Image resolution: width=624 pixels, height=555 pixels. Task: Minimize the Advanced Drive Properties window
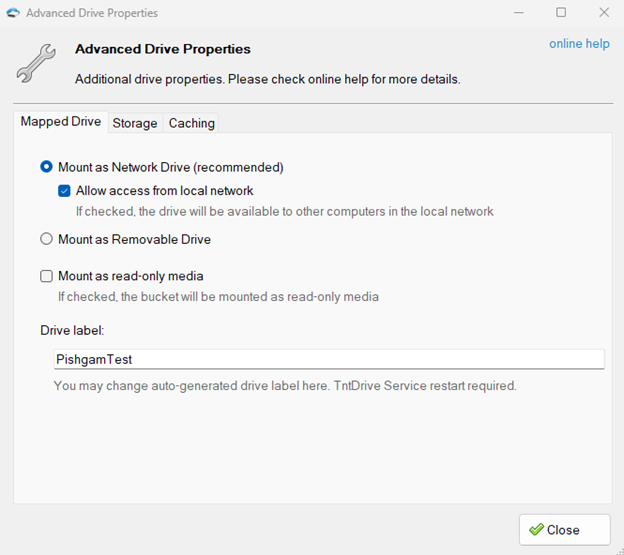pos(519,13)
